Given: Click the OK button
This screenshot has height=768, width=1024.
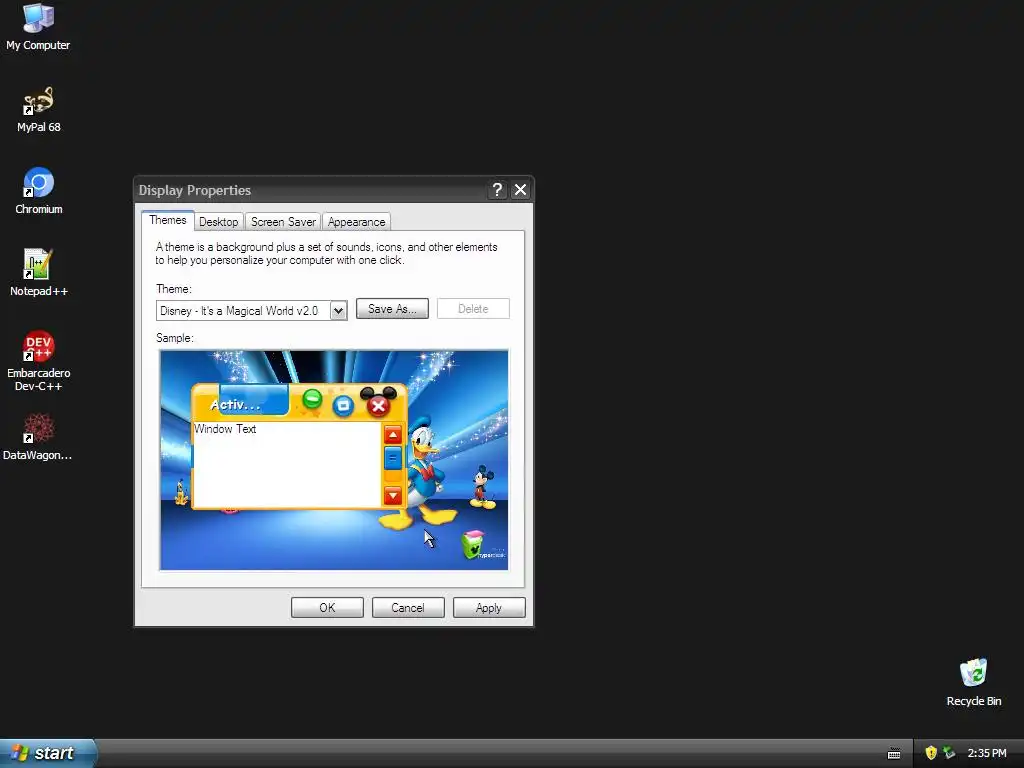Looking at the screenshot, I should [x=327, y=607].
